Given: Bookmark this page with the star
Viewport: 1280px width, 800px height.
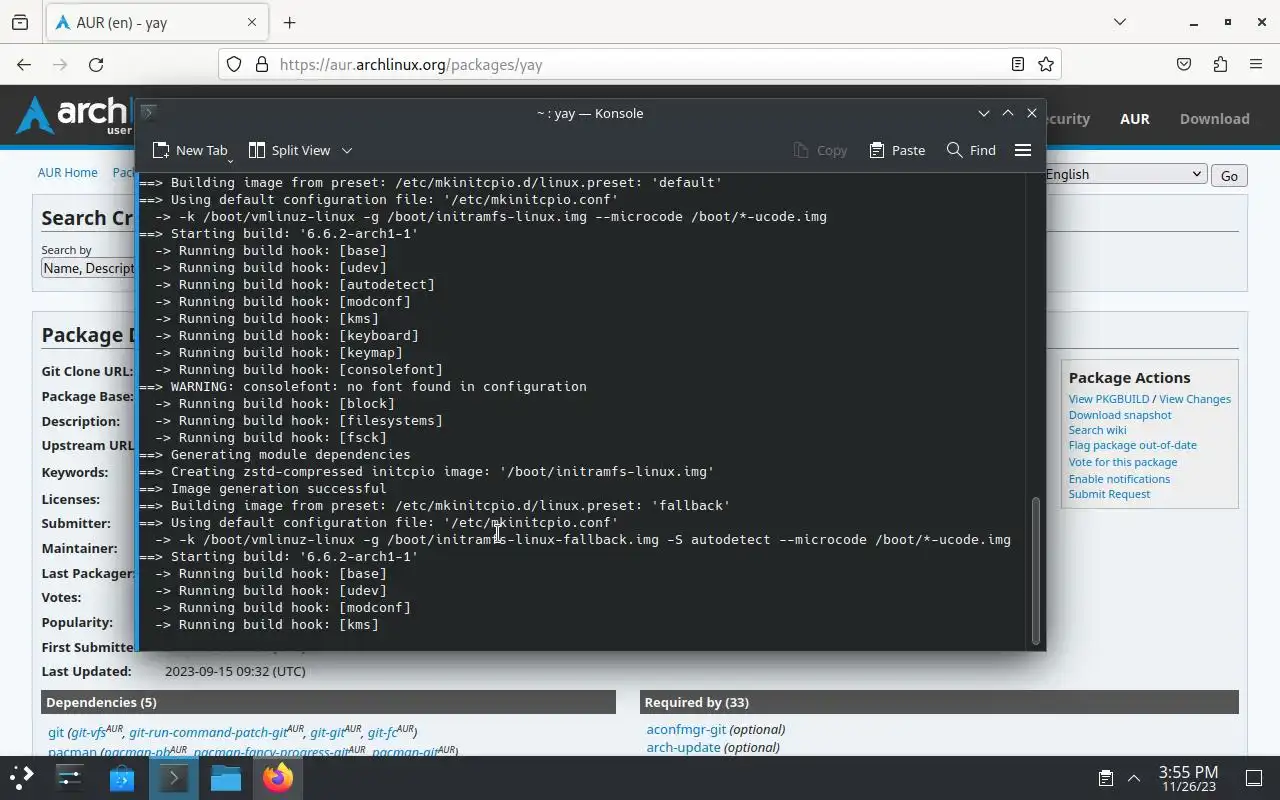Looking at the screenshot, I should point(1046,64).
